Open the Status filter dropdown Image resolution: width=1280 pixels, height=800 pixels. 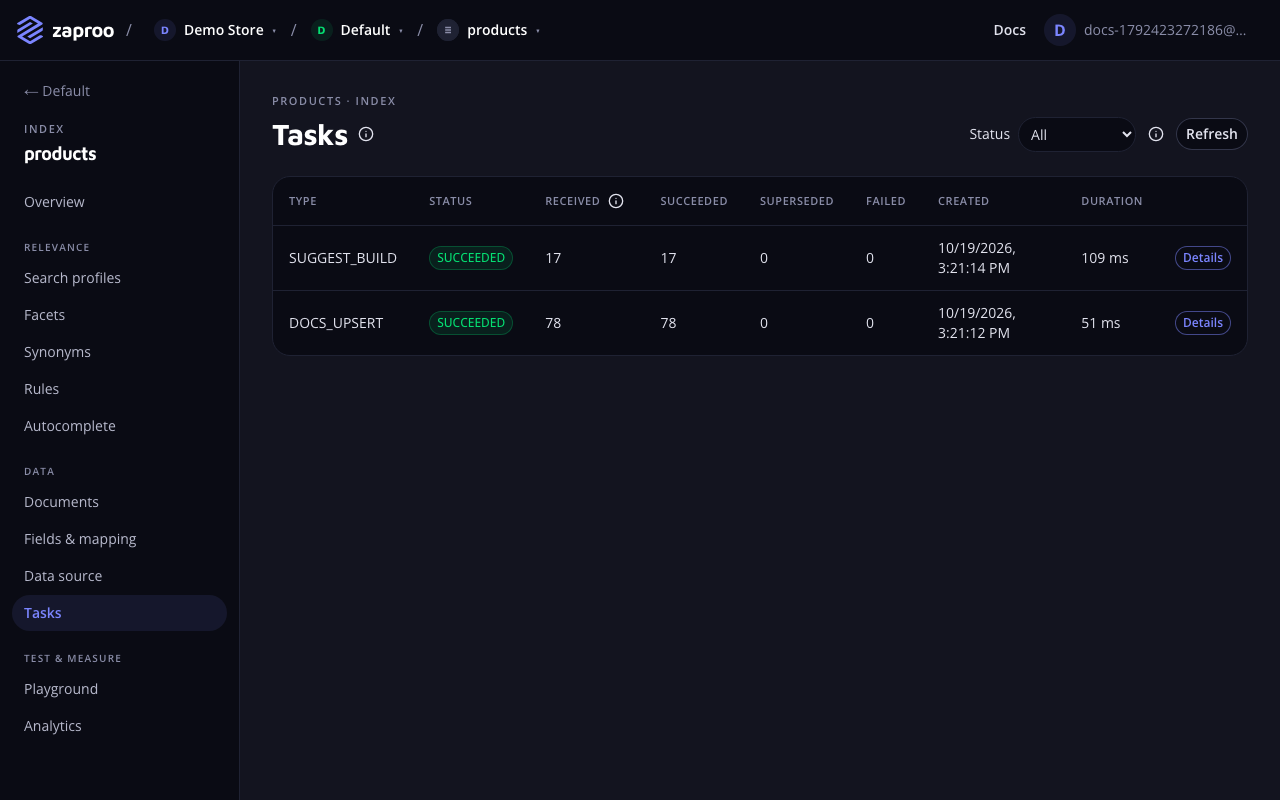tap(1077, 134)
